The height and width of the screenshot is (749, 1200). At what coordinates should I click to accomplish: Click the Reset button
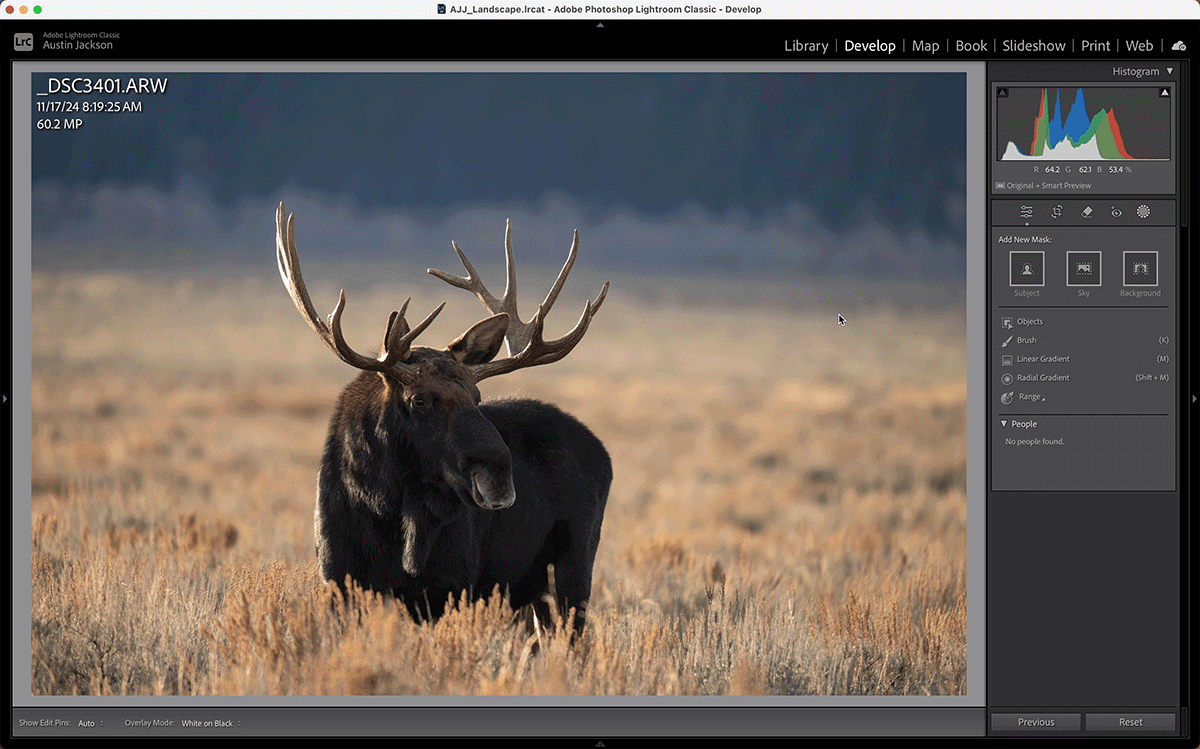tap(1130, 722)
